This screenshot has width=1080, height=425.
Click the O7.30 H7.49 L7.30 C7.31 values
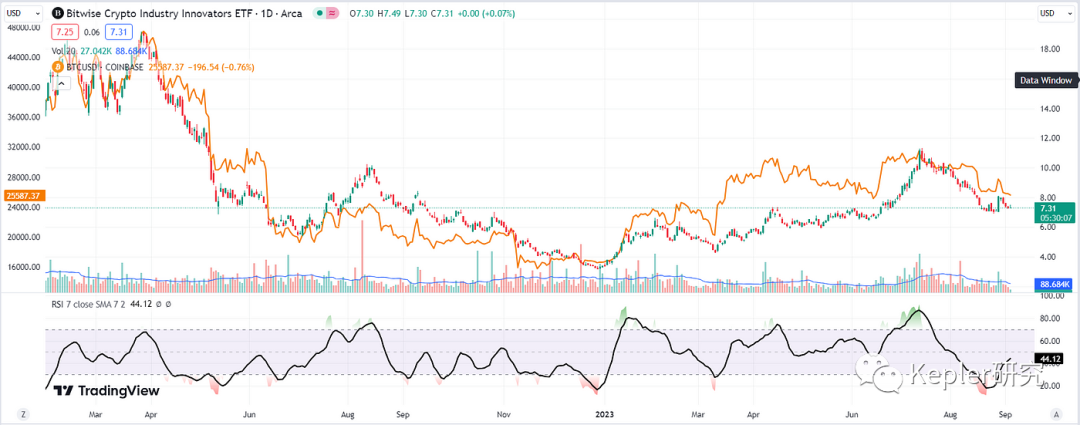403,14
